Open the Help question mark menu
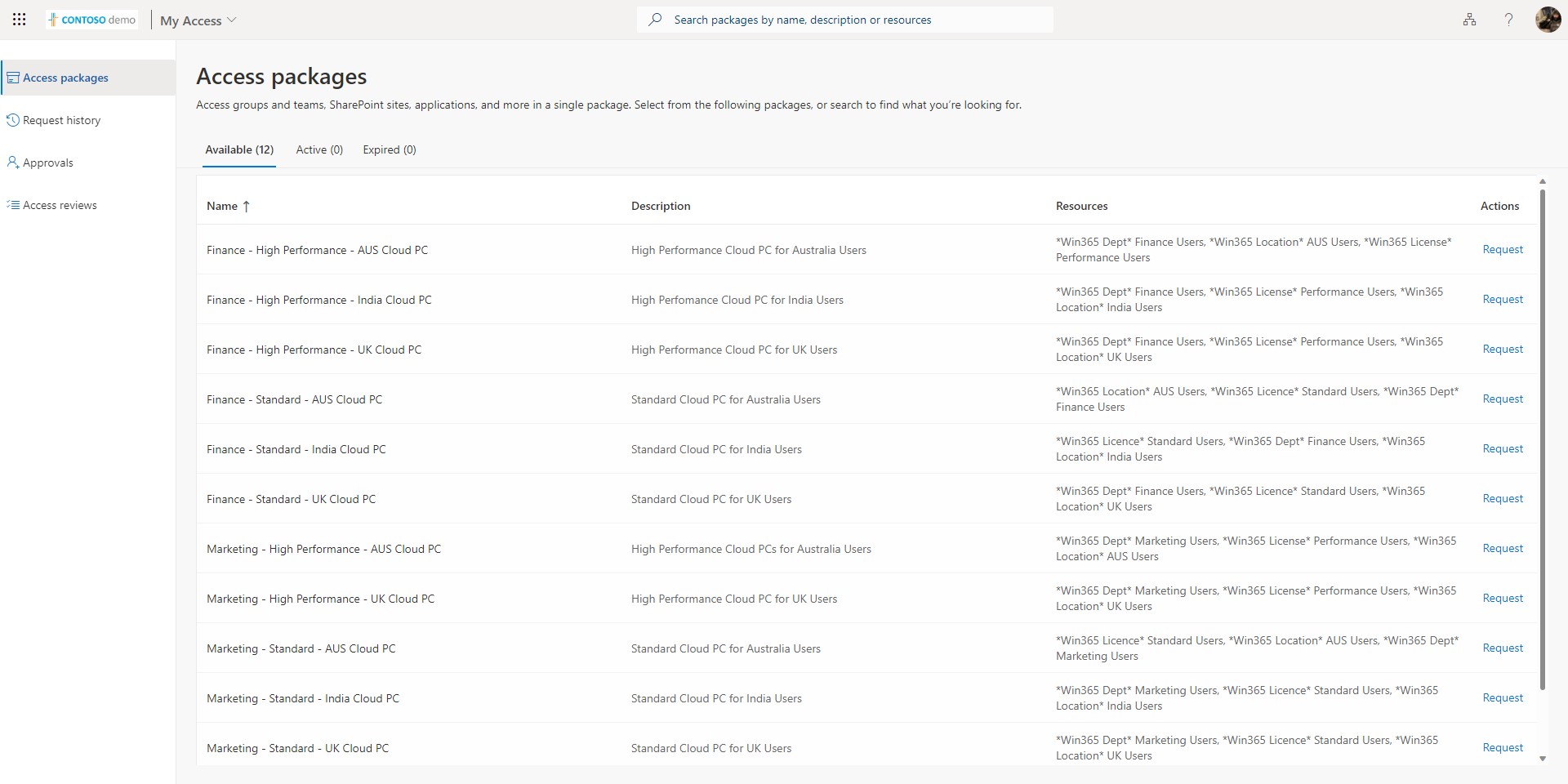Screen dimensions: 1568x784 pyautogui.click(x=1508, y=20)
